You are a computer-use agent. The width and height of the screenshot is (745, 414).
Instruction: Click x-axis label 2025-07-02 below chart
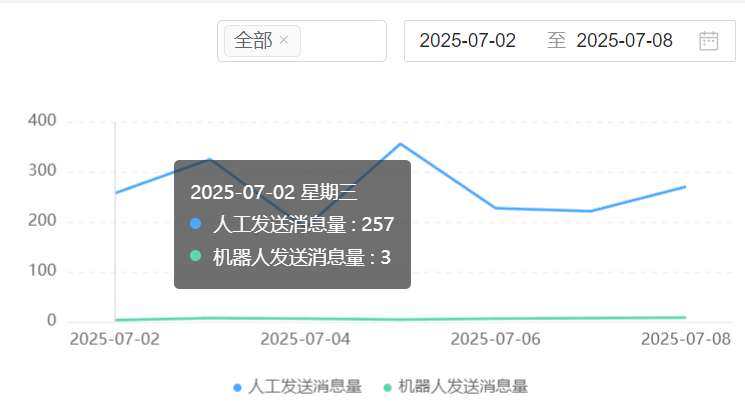pos(115,339)
